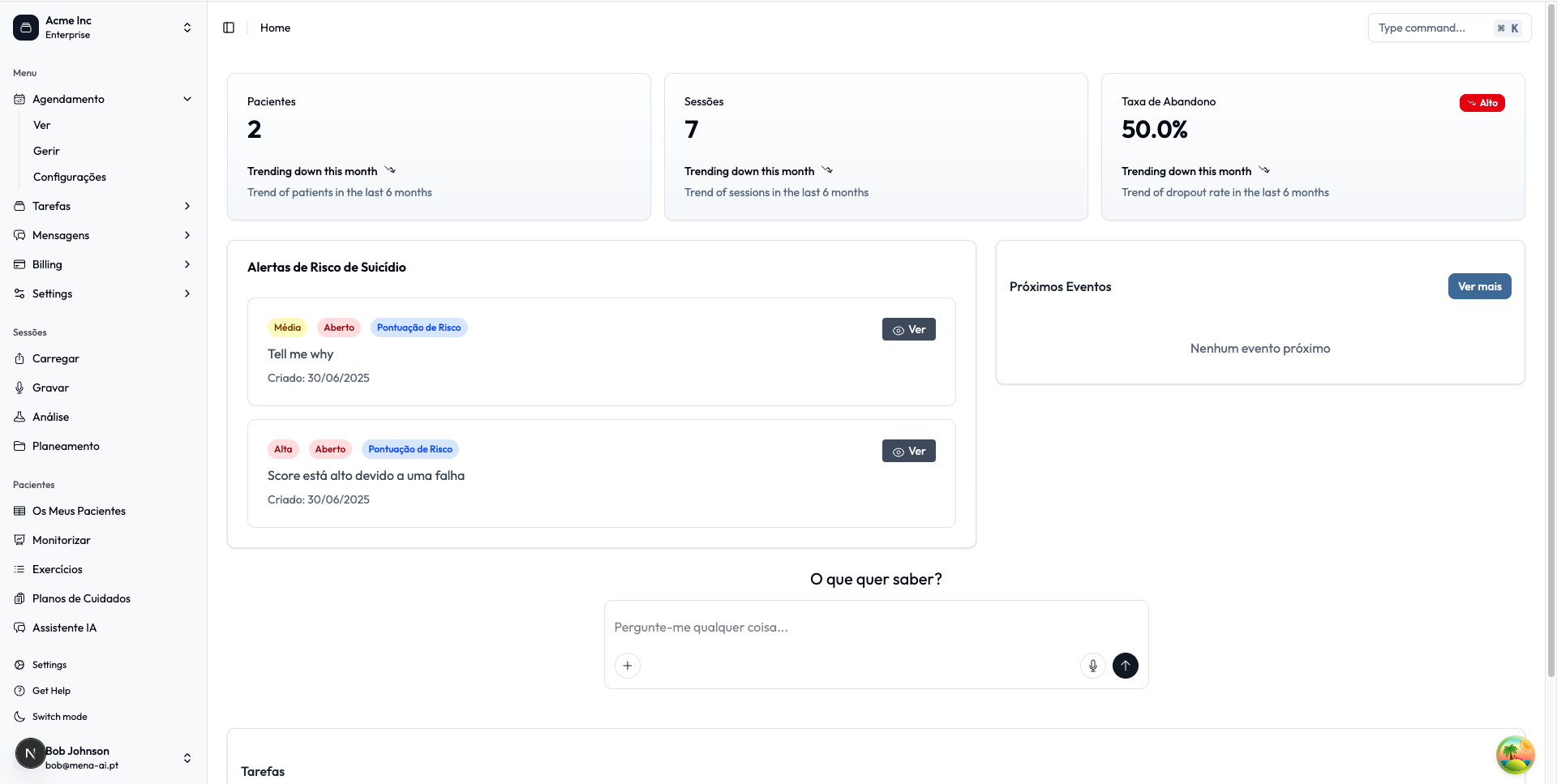Open Assistente IA chat icon
The height and width of the screenshot is (784, 1557).
point(19,628)
